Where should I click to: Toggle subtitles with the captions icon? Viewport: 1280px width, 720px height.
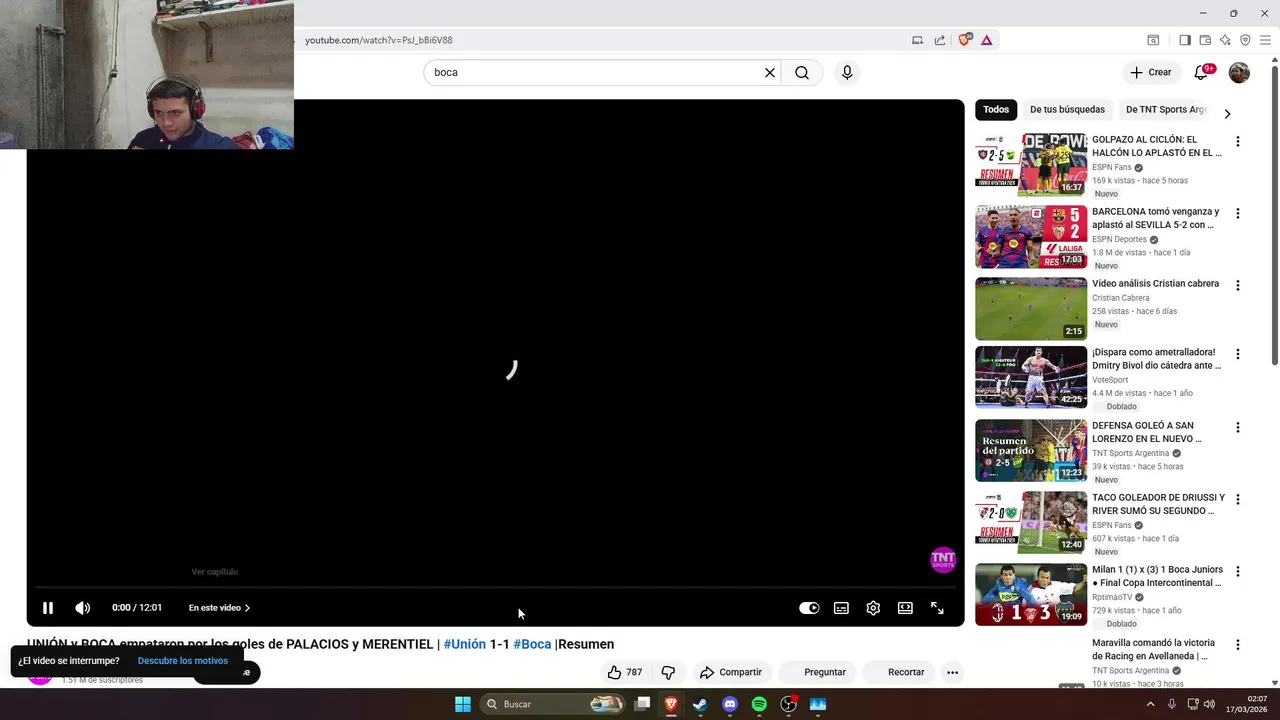tap(841, 608)
